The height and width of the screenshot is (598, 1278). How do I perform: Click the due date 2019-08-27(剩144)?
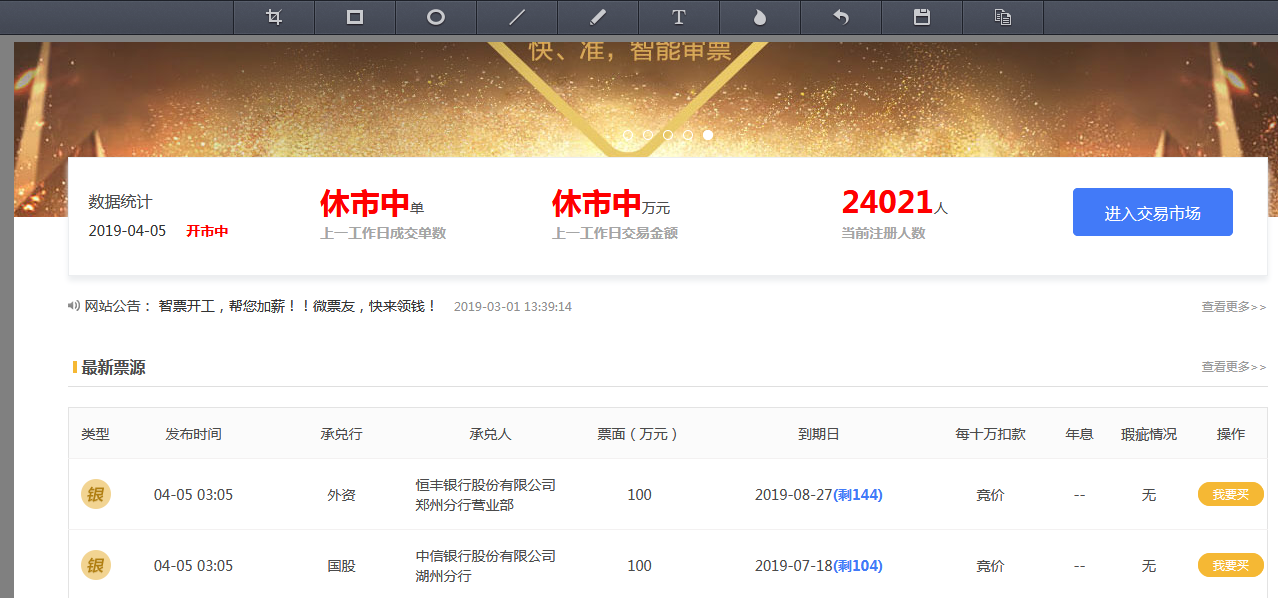click(x=819, y=495)
